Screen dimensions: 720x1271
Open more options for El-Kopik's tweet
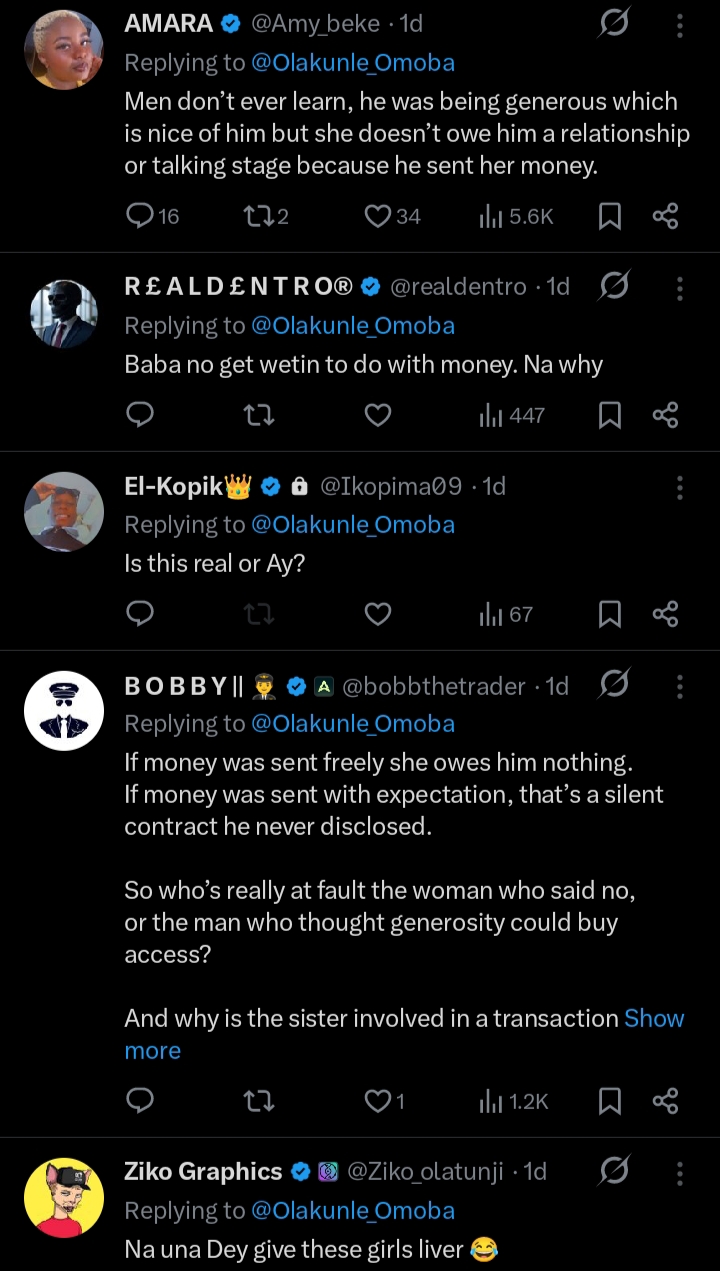(x=680, y=487)
